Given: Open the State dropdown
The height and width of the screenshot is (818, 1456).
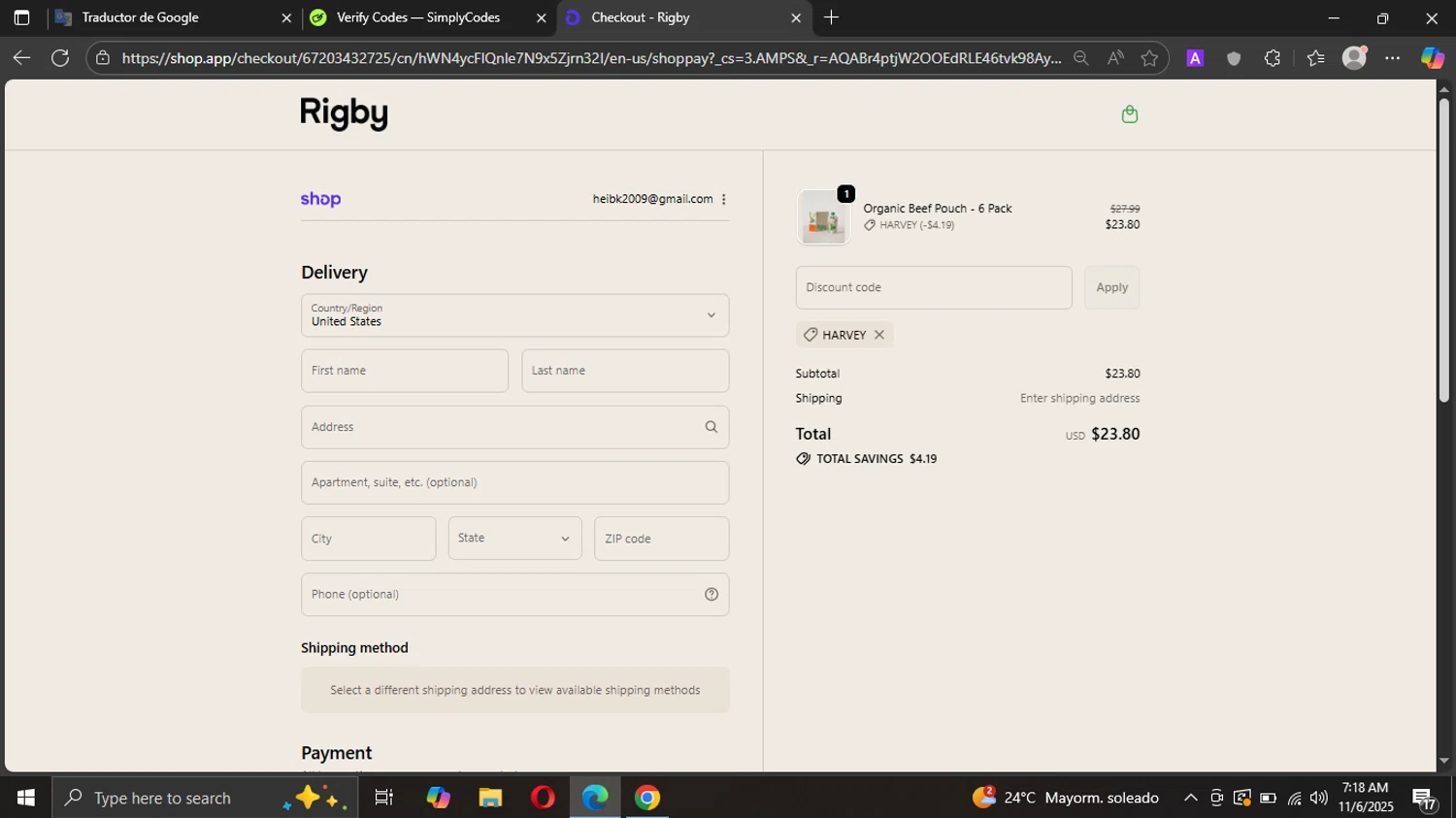Looking at the screenshot, I should pyautogui.click(x=514, y=539).
